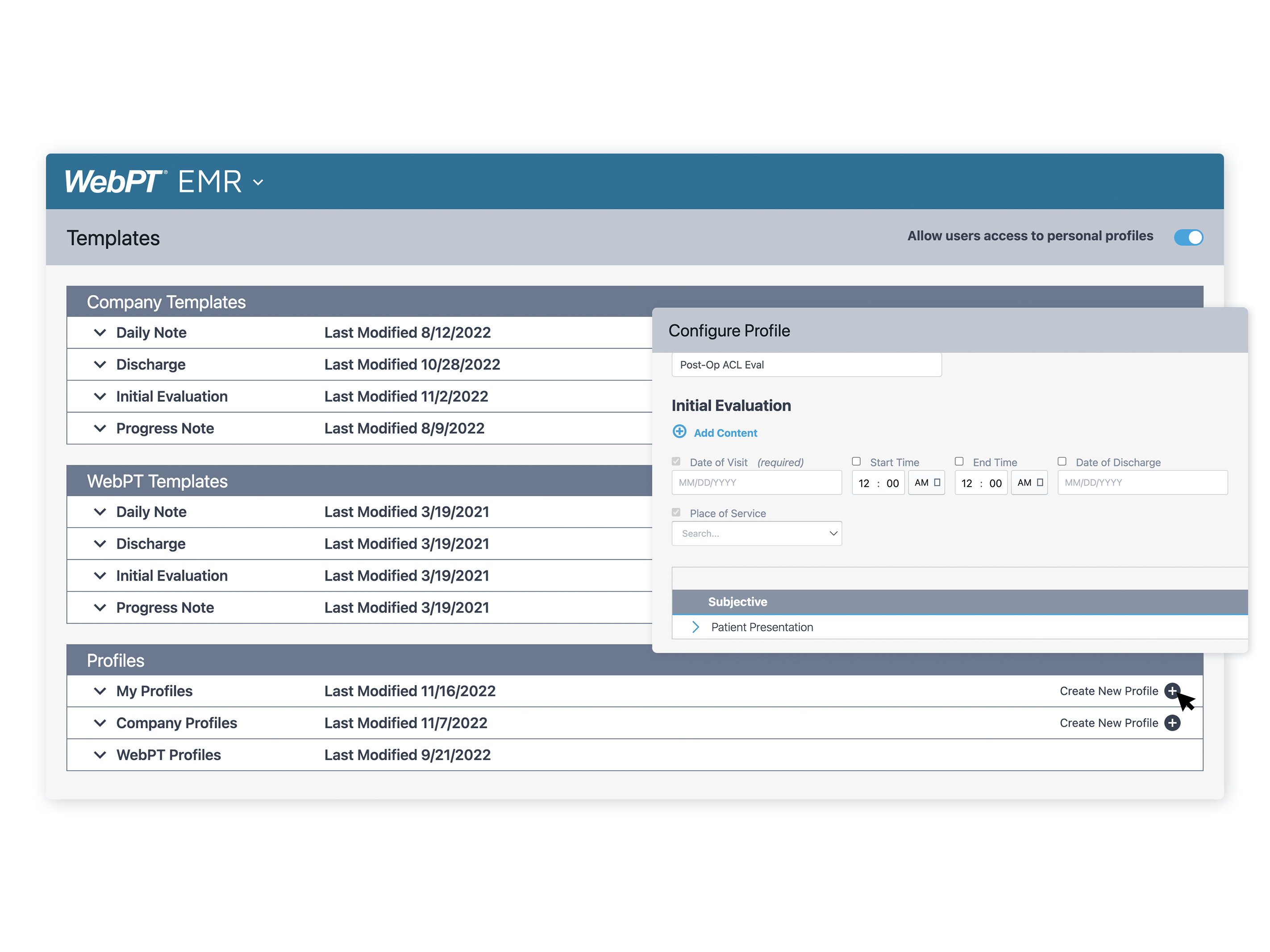Screen dimensions: 1270x952
Task: Click plus icon to create new My Profile
Action: click(x=1173, y=691)
